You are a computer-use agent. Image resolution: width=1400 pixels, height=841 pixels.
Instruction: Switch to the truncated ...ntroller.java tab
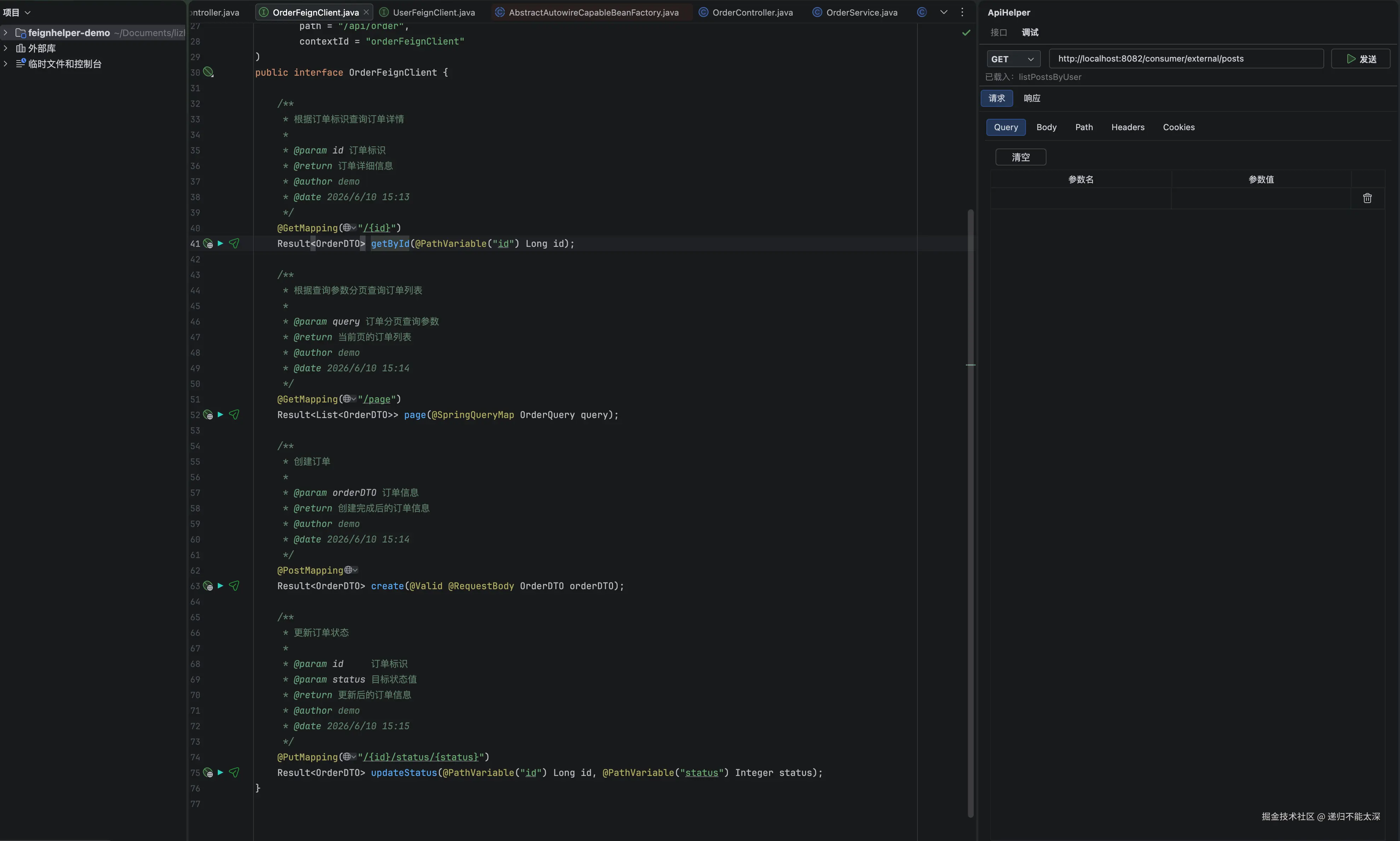point(215,12)
